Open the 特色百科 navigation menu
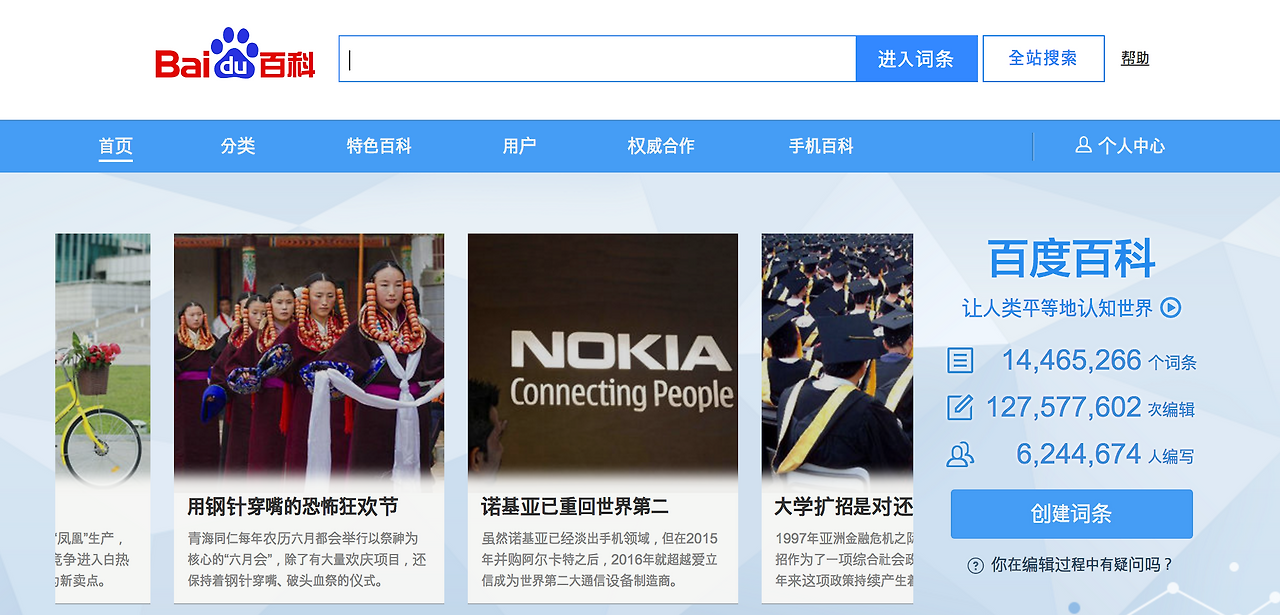 click(379, 146)
